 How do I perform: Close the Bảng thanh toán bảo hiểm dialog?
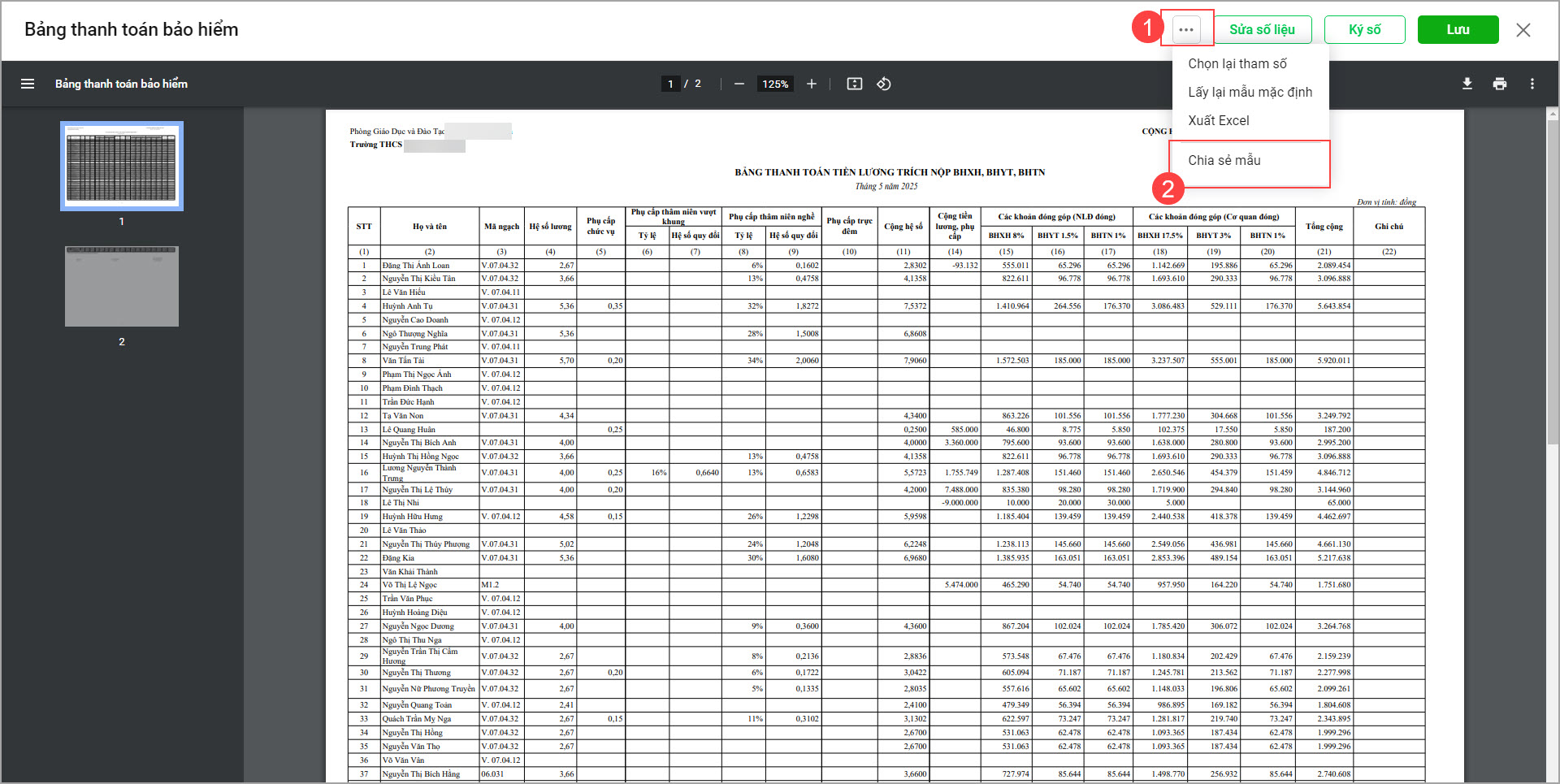1523,30
